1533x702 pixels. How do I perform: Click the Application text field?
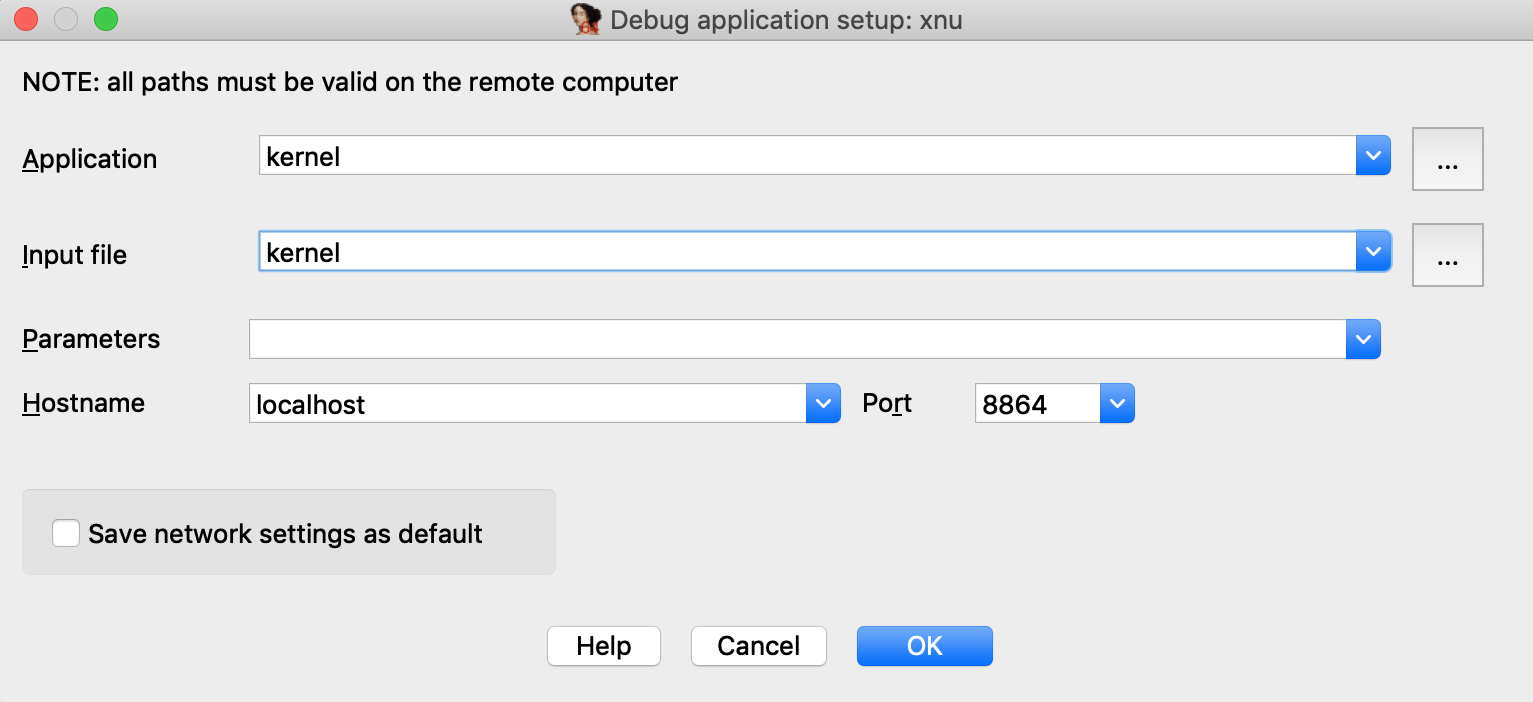(x=806, y=156)
